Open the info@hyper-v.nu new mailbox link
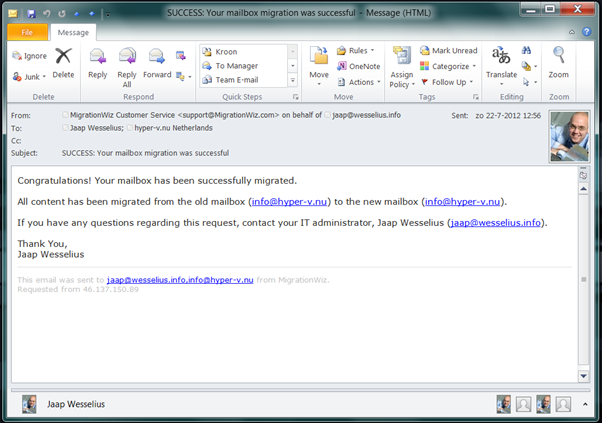This screenshot has height=423, width=602. coord(462,201)
